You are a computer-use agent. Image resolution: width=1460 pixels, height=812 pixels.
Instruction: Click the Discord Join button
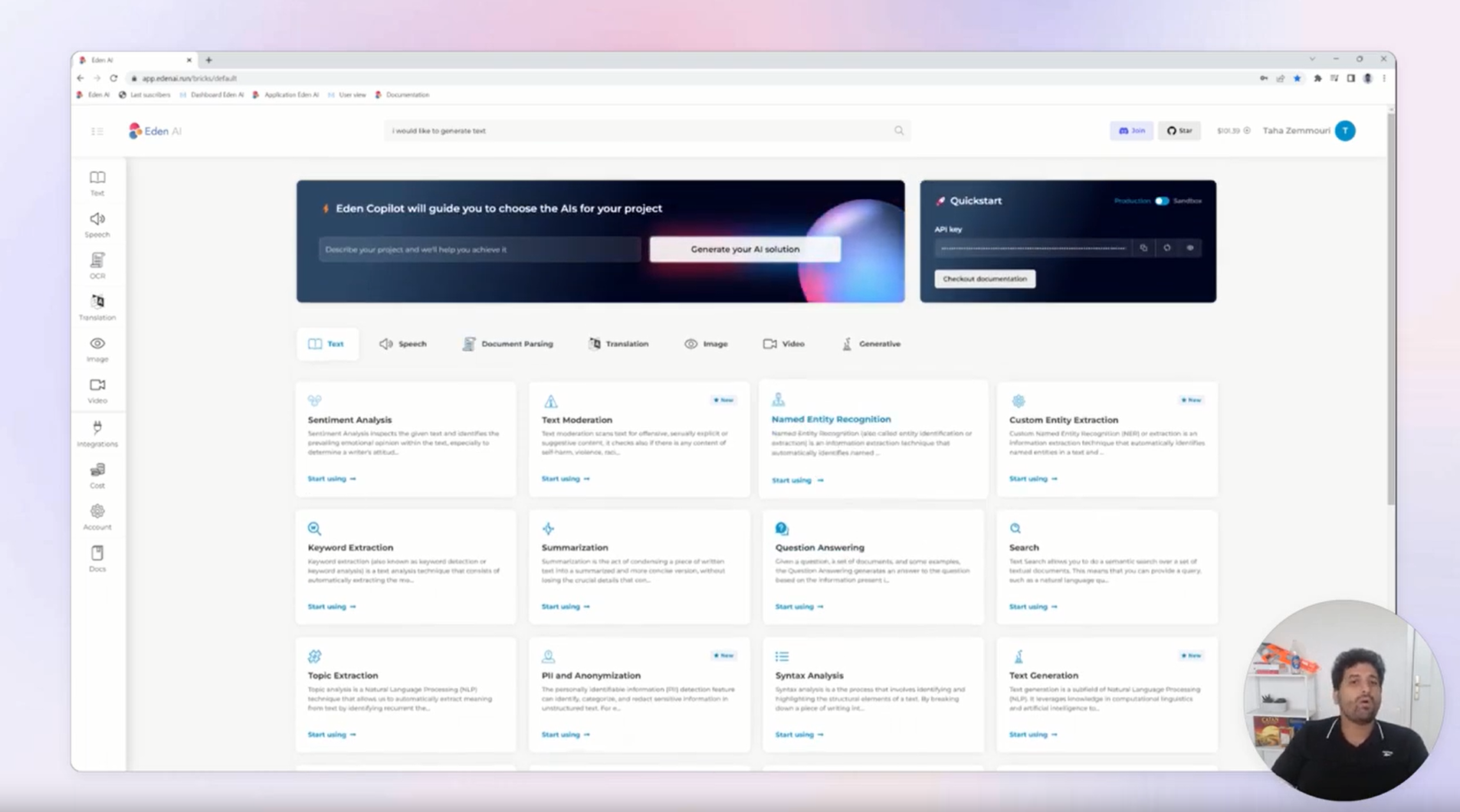(1131, 131)
